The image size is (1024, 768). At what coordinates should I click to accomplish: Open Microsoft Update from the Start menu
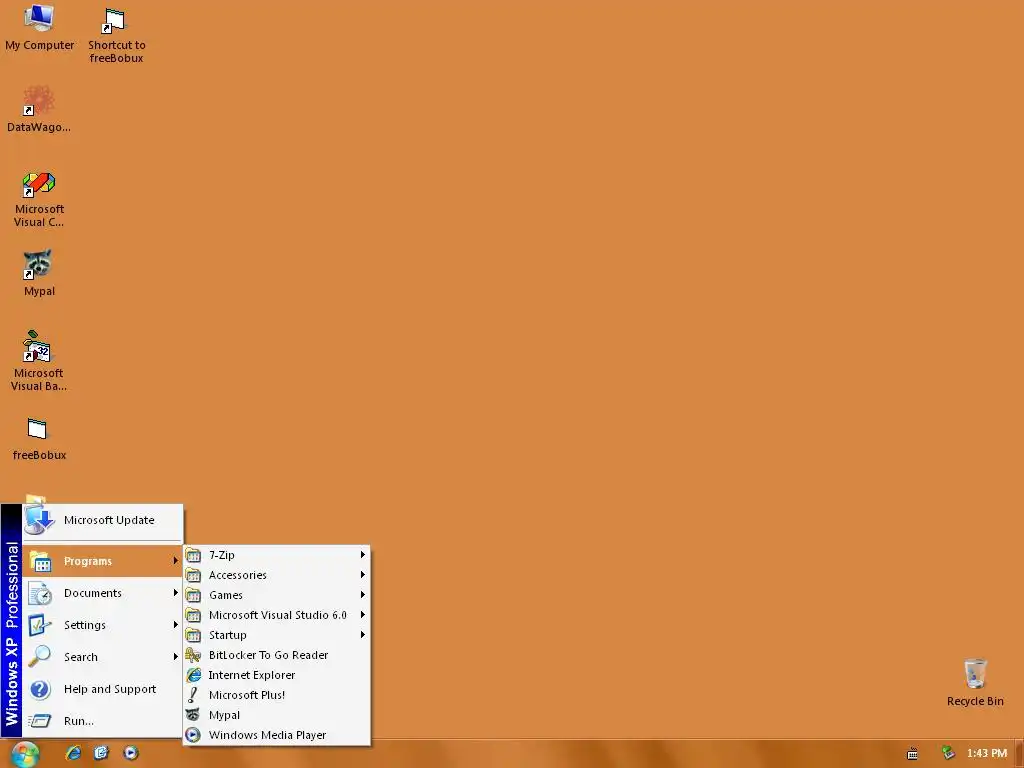(103, 520)
